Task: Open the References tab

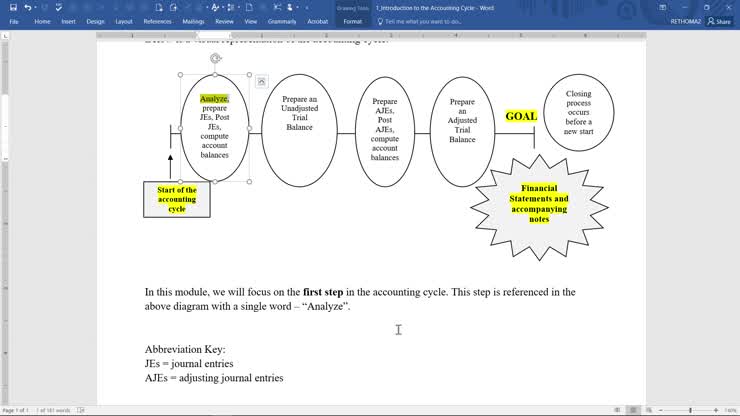Action: click(158, 22)
